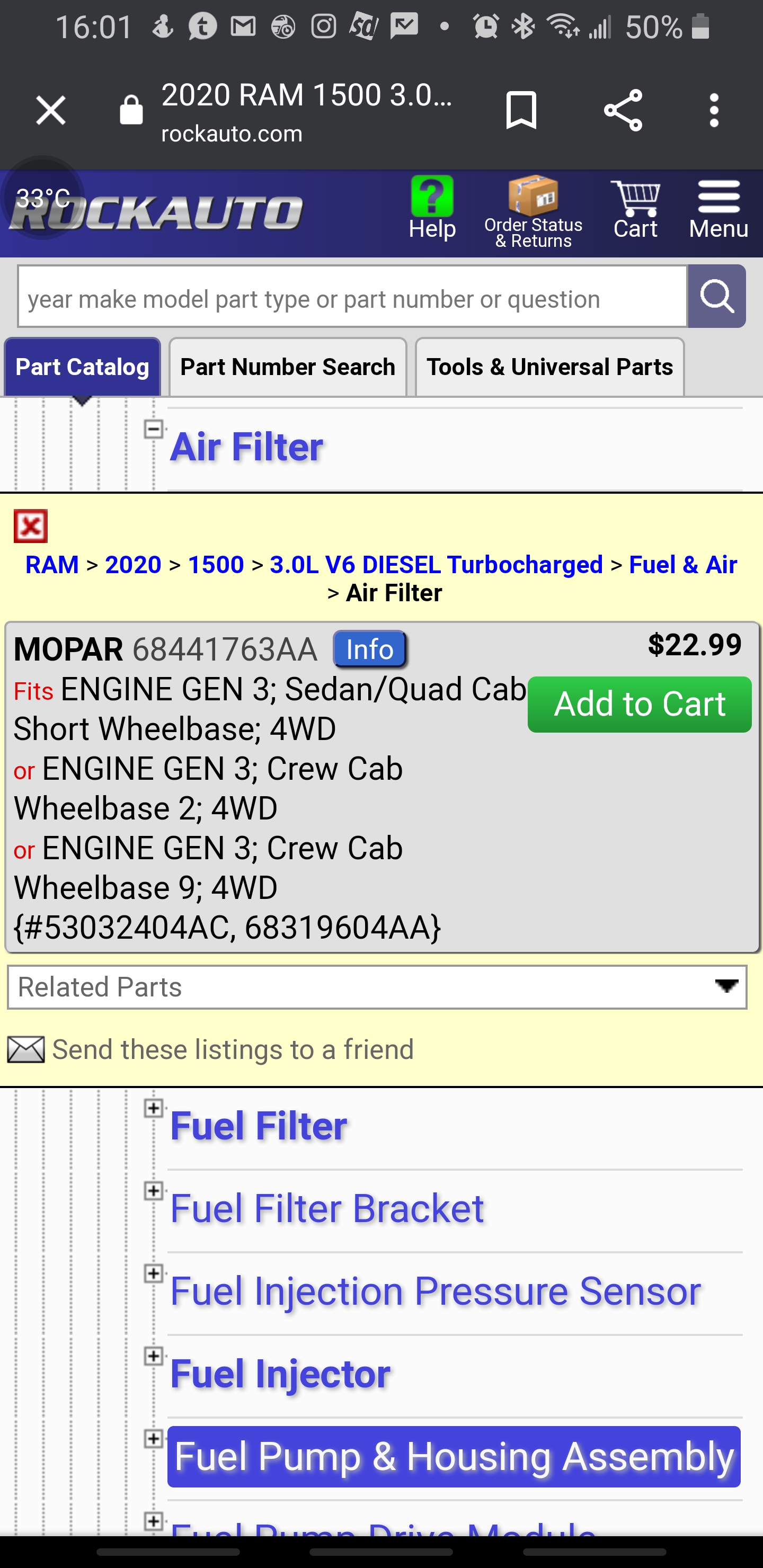Expand the Fuel Injector tree node

[154, 1356]
